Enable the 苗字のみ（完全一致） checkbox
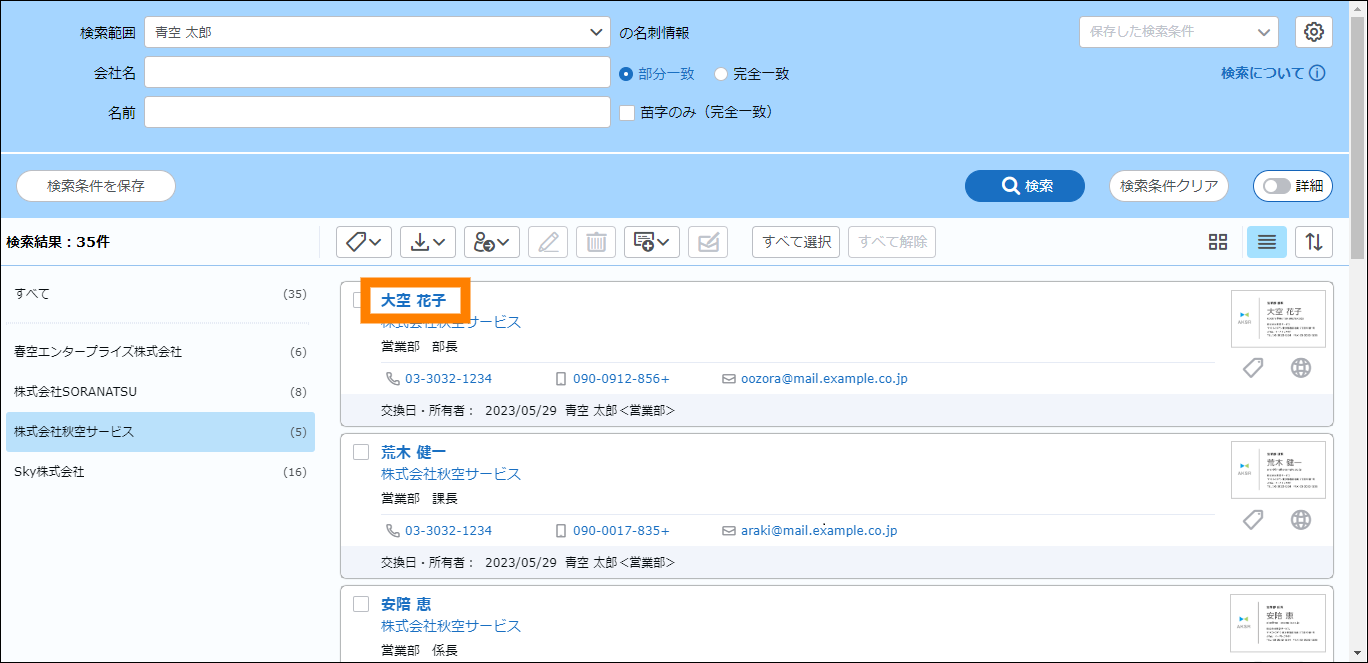1368x663 pixels. 627,113
